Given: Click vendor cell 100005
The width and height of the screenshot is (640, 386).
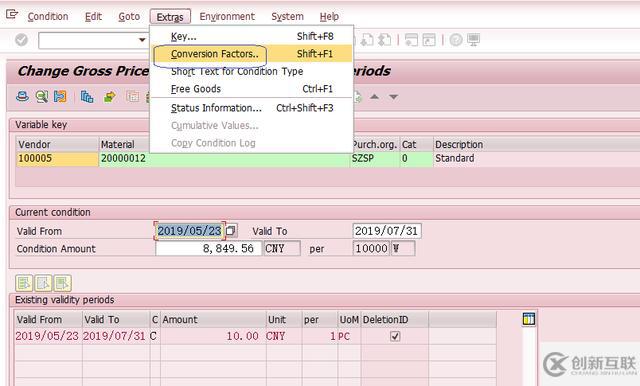Looking at the screenshot, I should coord(57,158).
